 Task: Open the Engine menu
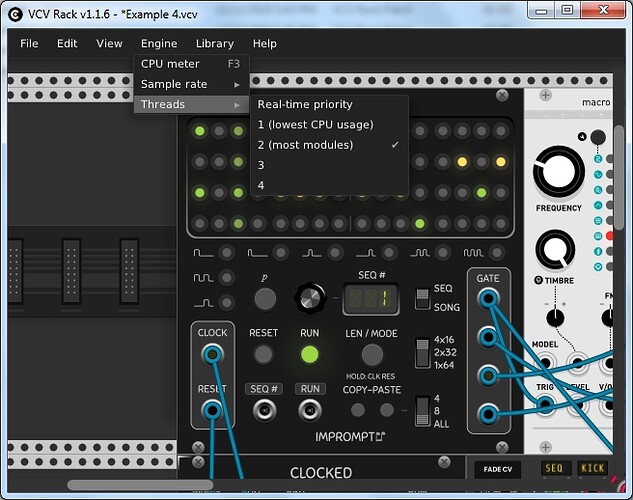[159, 44]
